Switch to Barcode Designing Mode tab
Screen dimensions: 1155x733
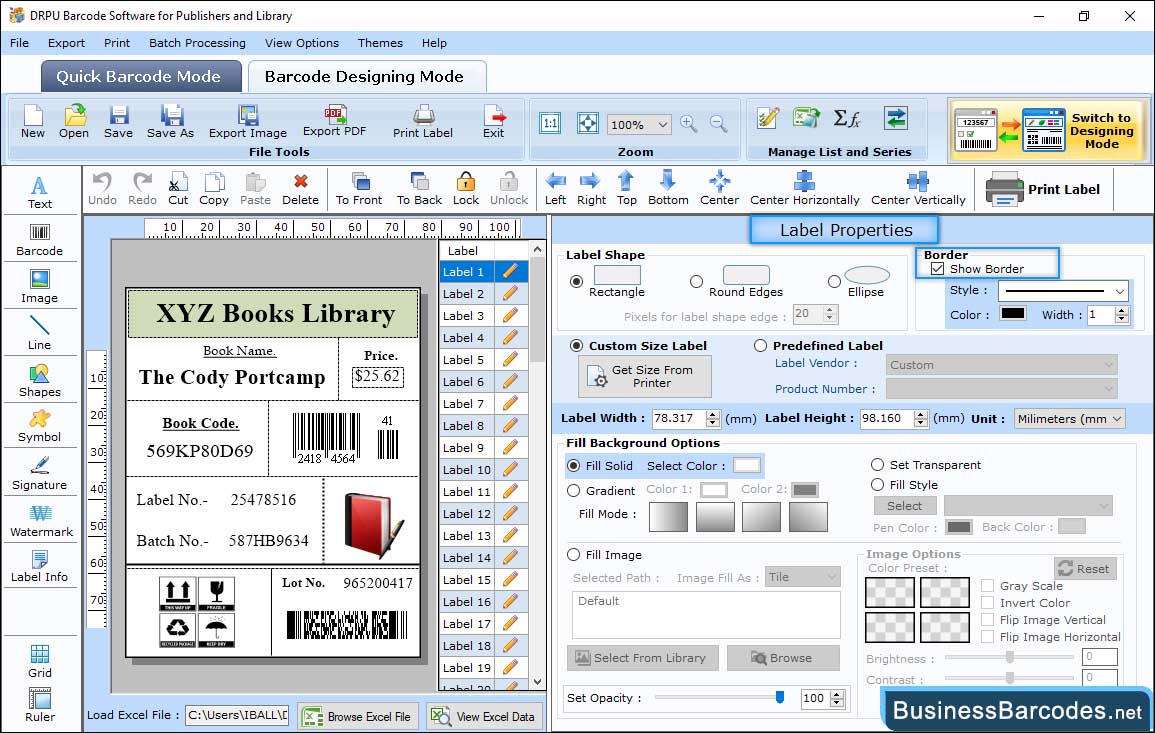click(366, 77)
